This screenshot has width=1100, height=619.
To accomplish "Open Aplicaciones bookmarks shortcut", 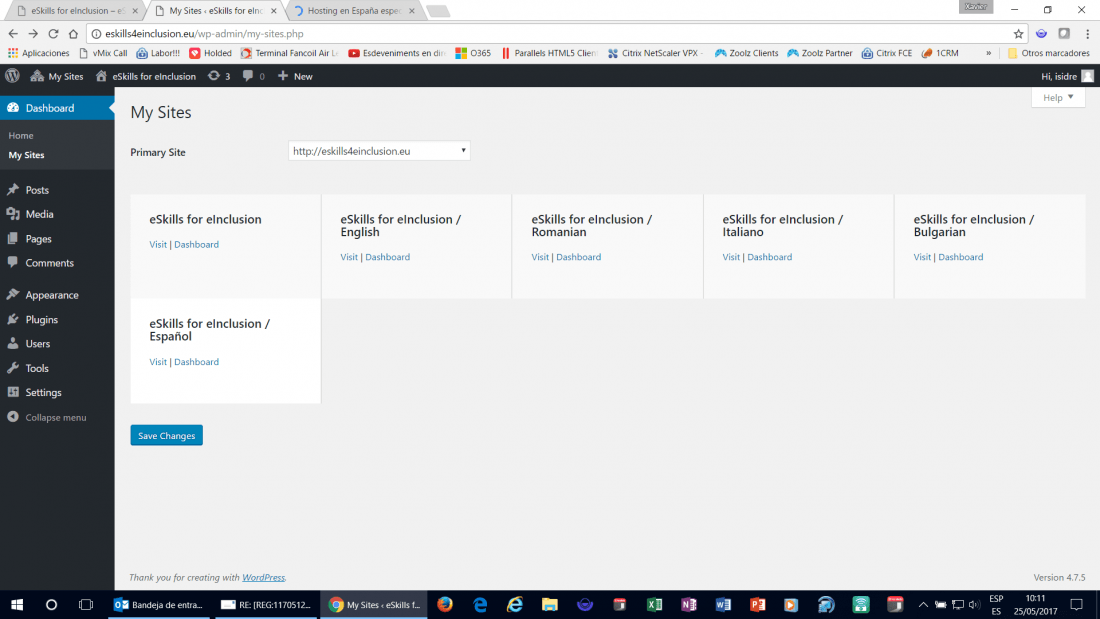I will click(x=39, y=53).
